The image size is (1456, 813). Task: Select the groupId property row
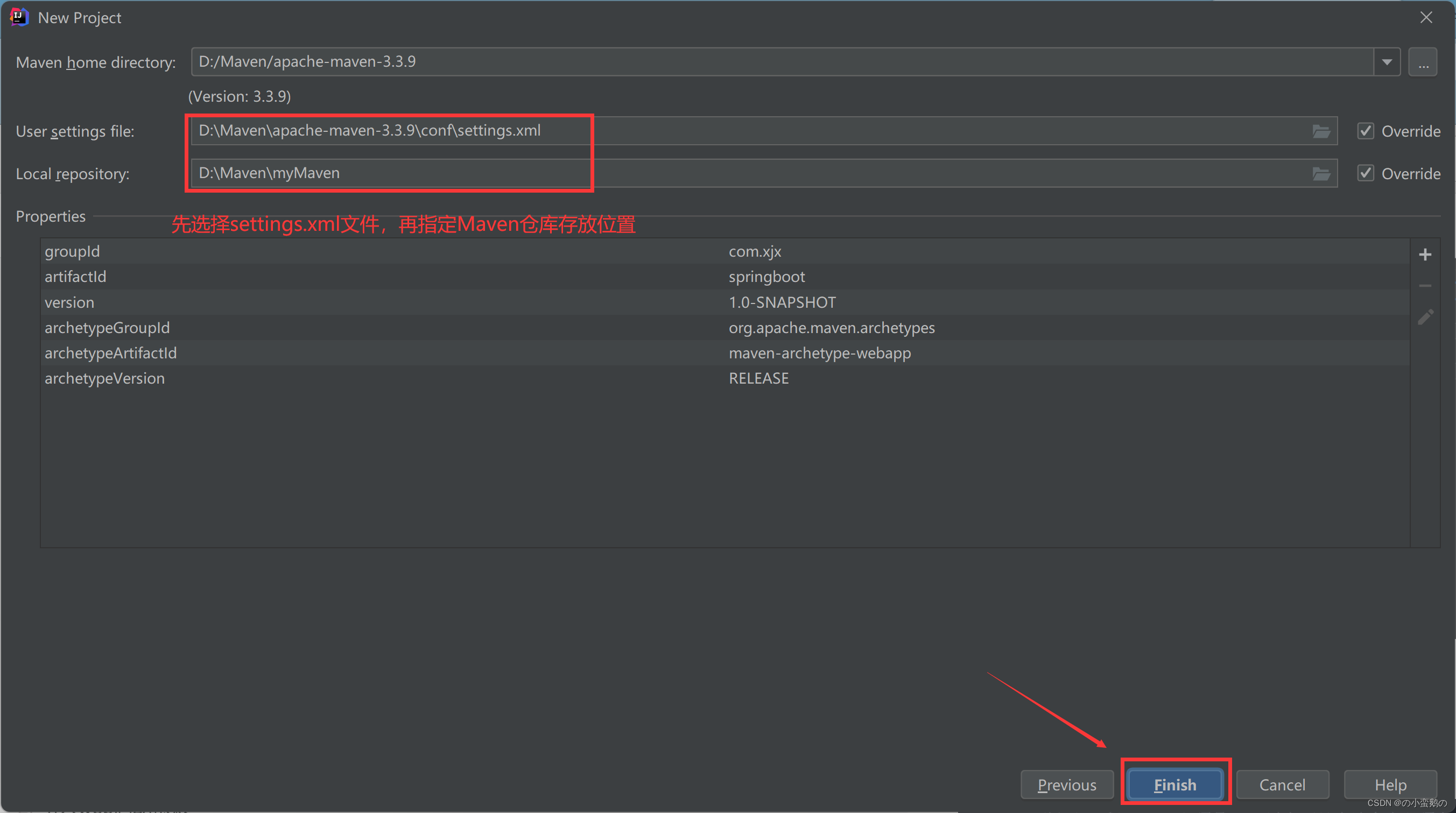point(725,251)
